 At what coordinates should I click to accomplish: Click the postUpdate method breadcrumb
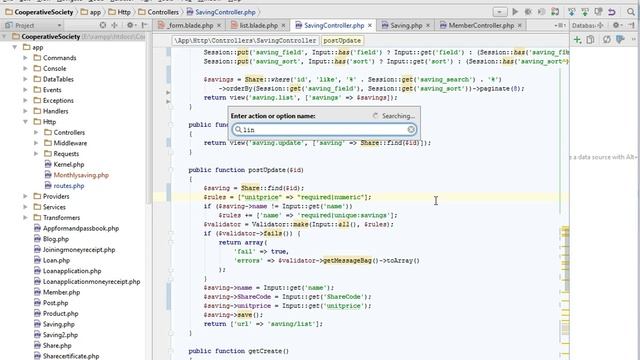point(342,40)
